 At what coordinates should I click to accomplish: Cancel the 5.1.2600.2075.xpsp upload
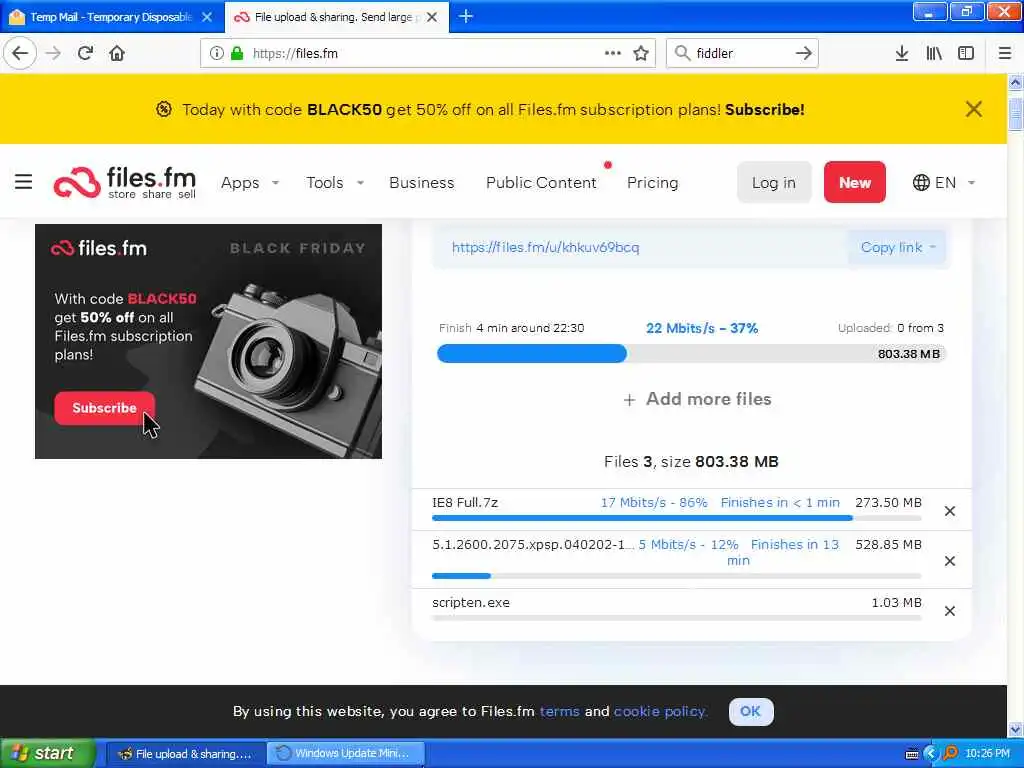(x=950, y=561)
